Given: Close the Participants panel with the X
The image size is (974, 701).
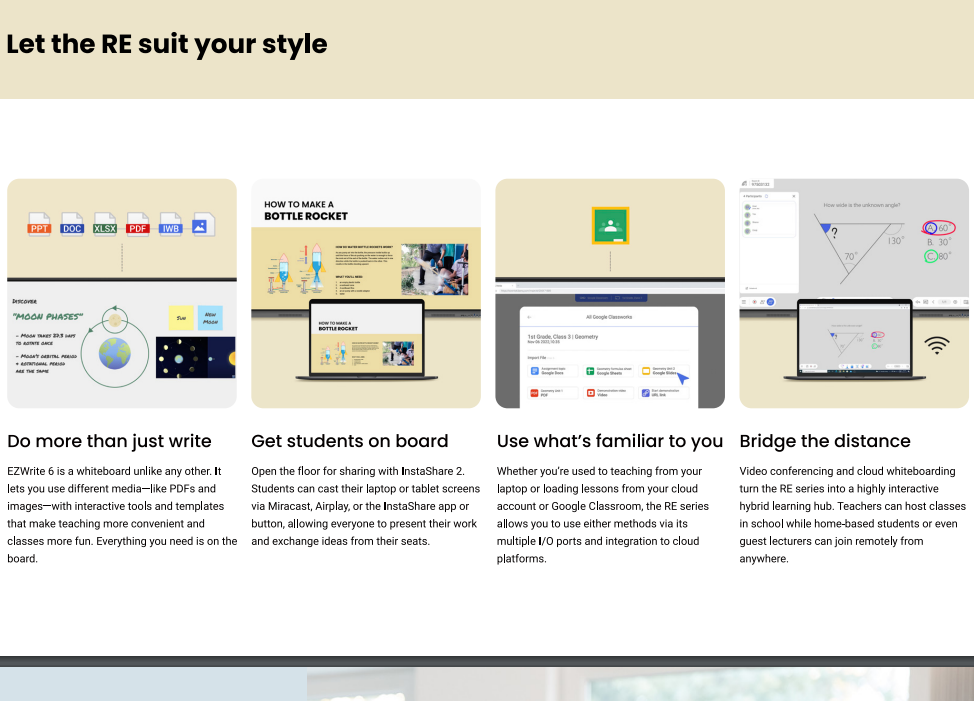Looking at the screenshot, I should [x=794, y=196].
